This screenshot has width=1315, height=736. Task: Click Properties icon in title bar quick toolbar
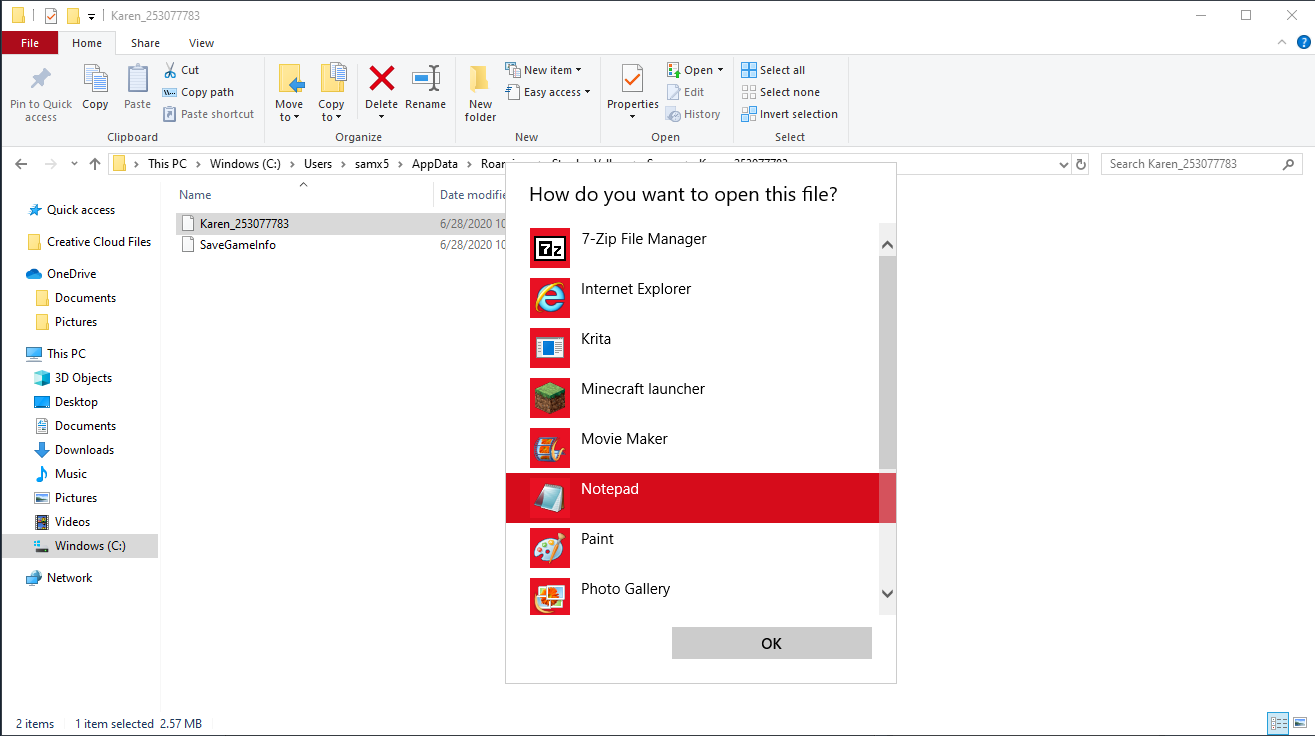pos(51,16)
